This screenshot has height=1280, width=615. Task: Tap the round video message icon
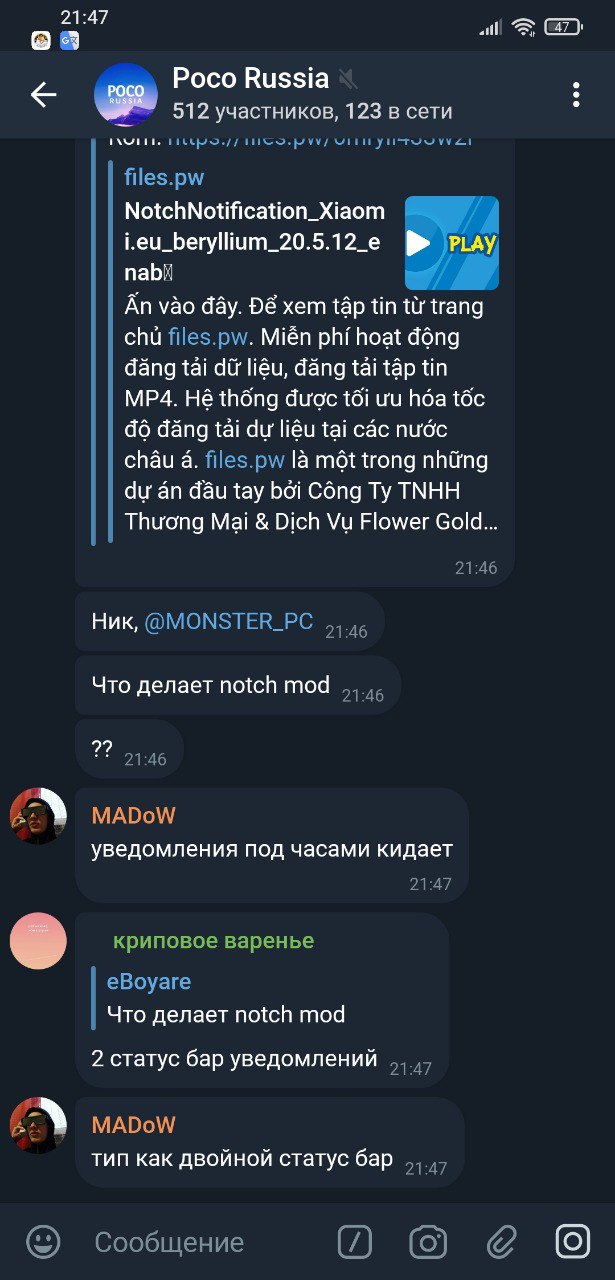pos(573,1242)
